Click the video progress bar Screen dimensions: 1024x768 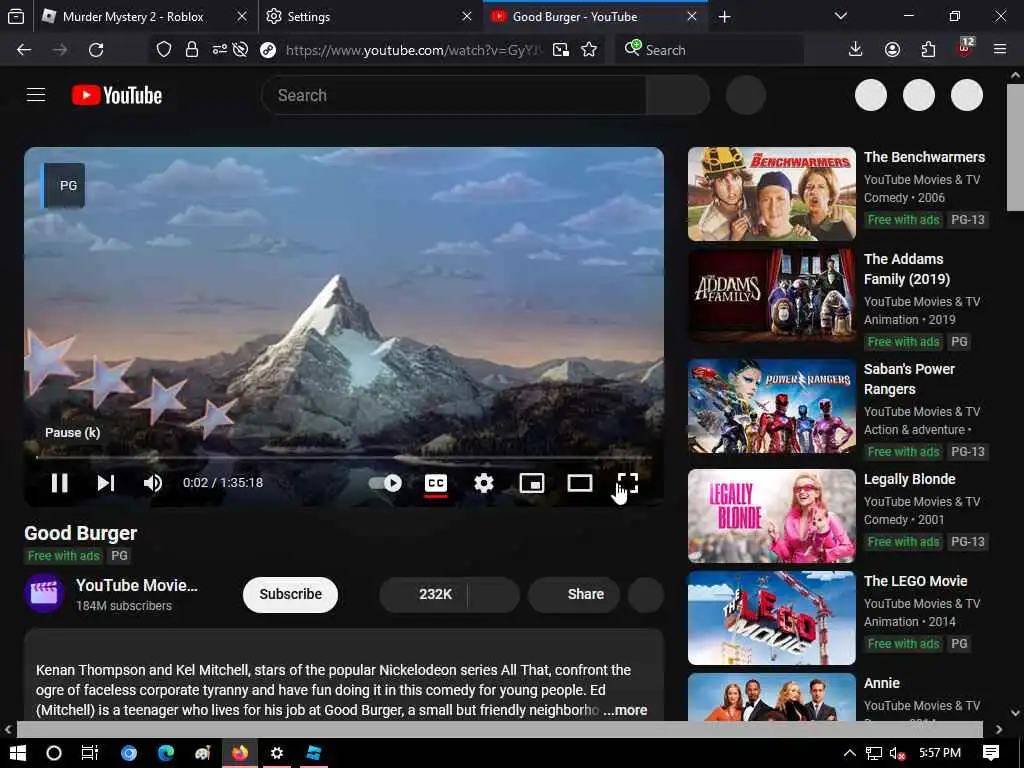344,458
